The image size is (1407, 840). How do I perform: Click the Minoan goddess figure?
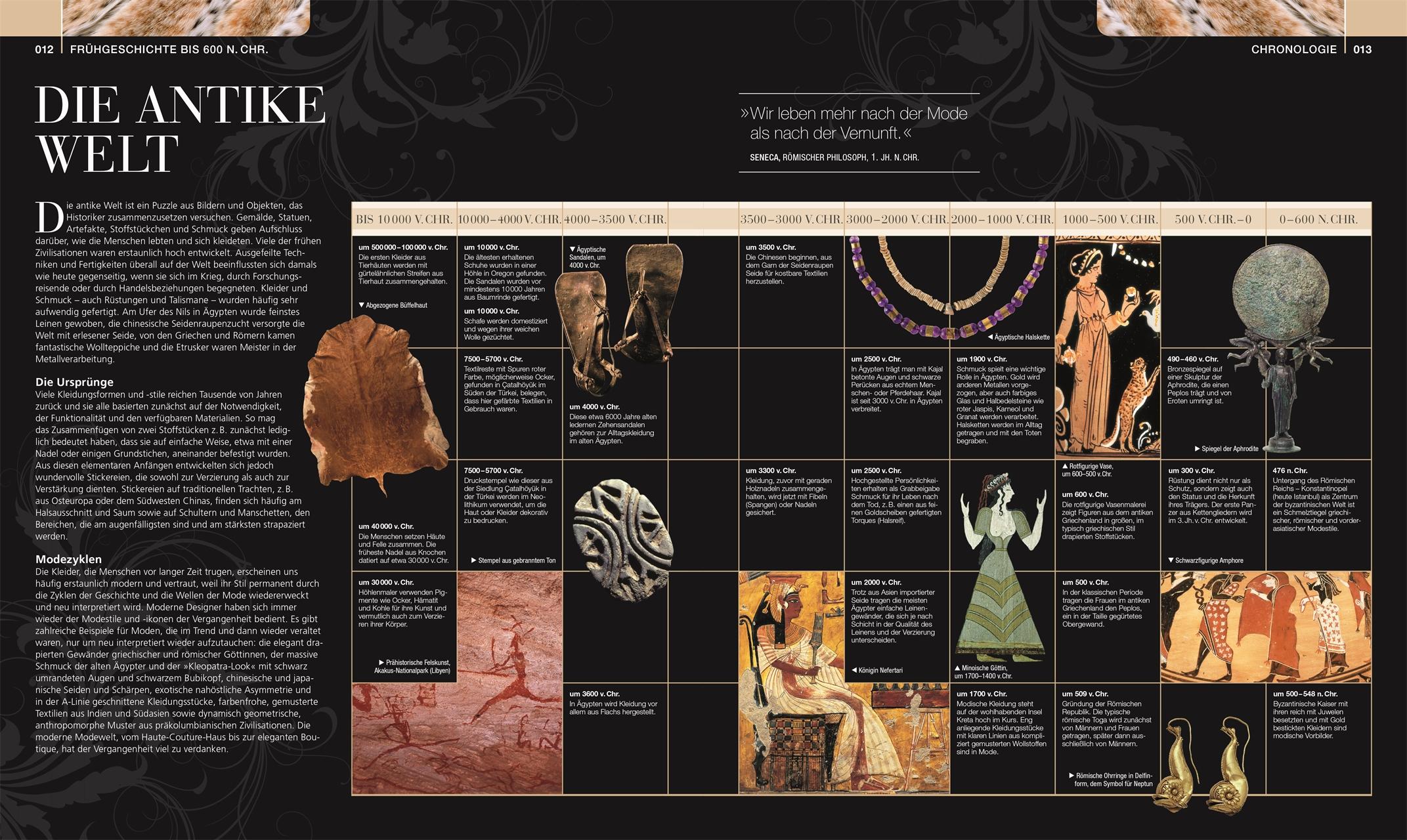pos(1001,571)
